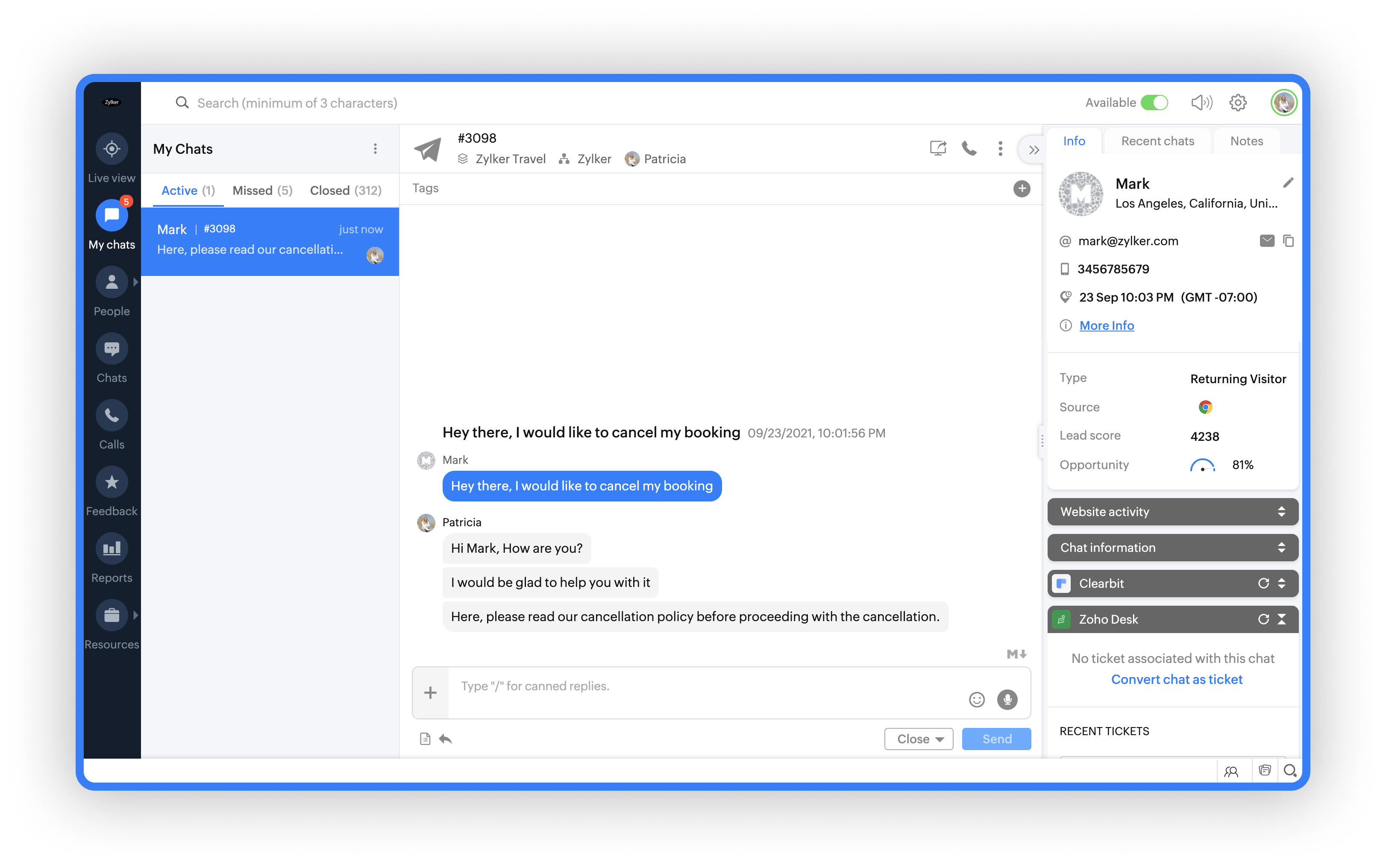Open the emoji picker
Screen dimensions: 1386x868
pos(977,699)
